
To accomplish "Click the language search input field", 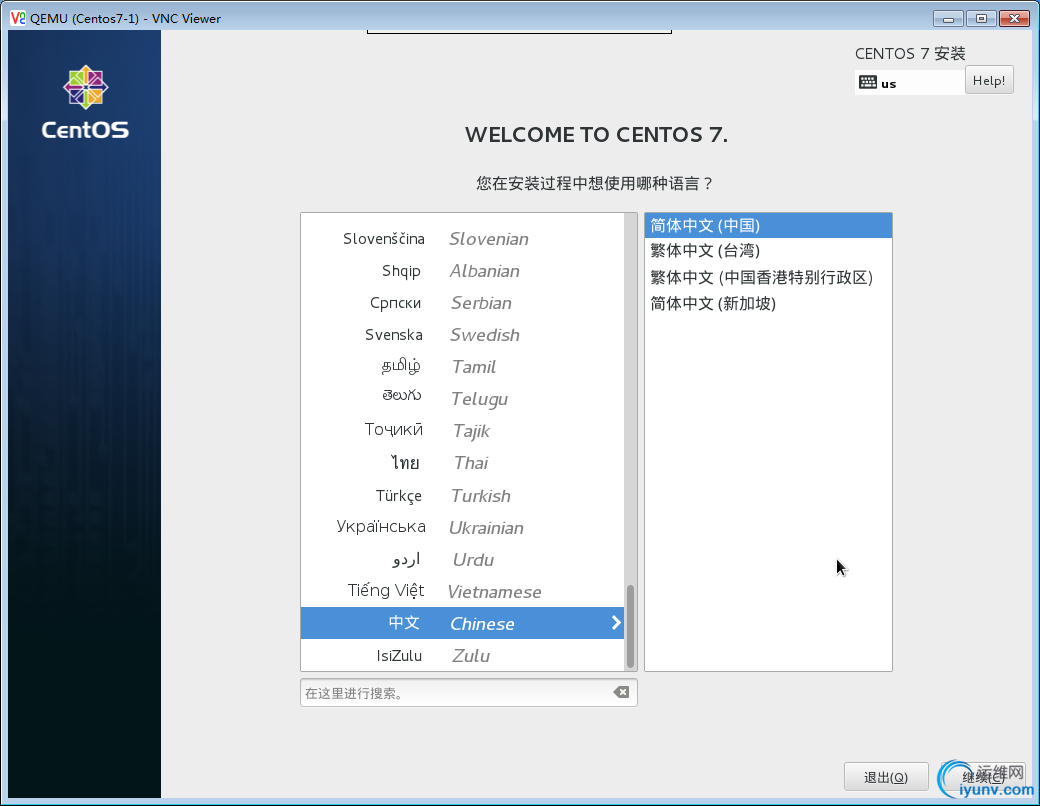I will pos(468,693).
